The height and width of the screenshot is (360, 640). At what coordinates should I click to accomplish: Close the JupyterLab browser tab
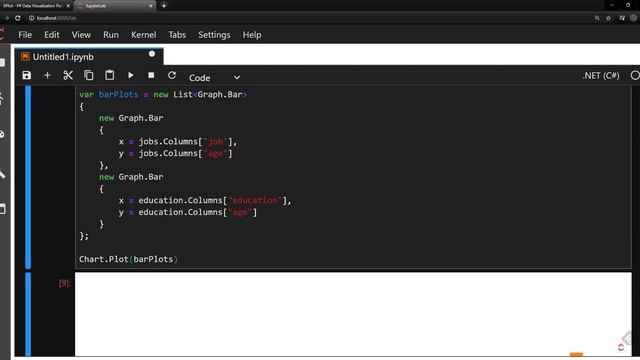(x=151, y=6)
